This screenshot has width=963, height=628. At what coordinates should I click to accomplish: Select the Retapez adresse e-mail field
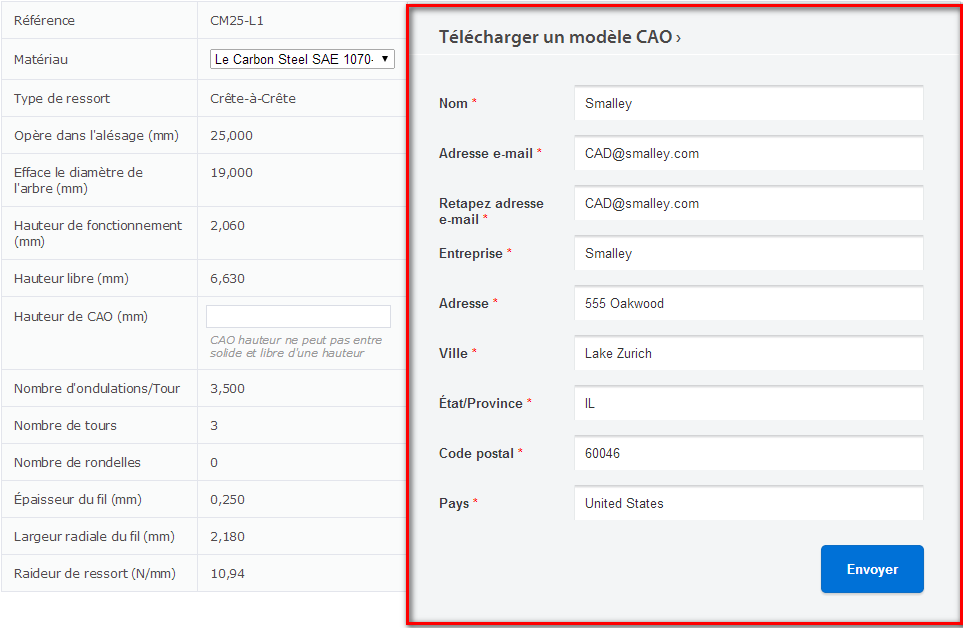(748, 204)
